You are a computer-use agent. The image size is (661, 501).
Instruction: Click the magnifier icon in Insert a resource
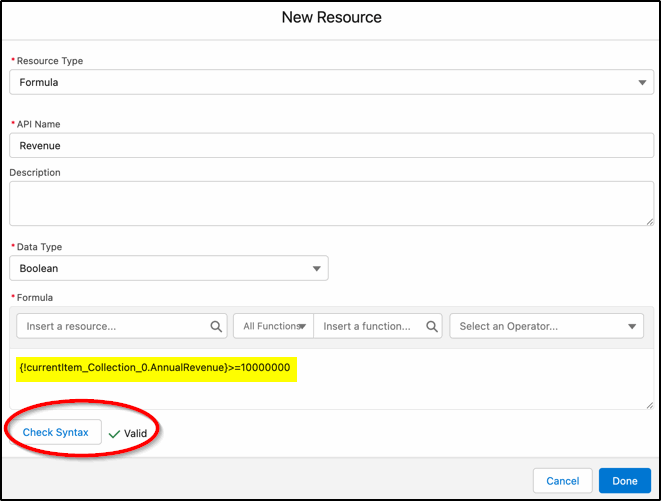click(x=217, y=326)
